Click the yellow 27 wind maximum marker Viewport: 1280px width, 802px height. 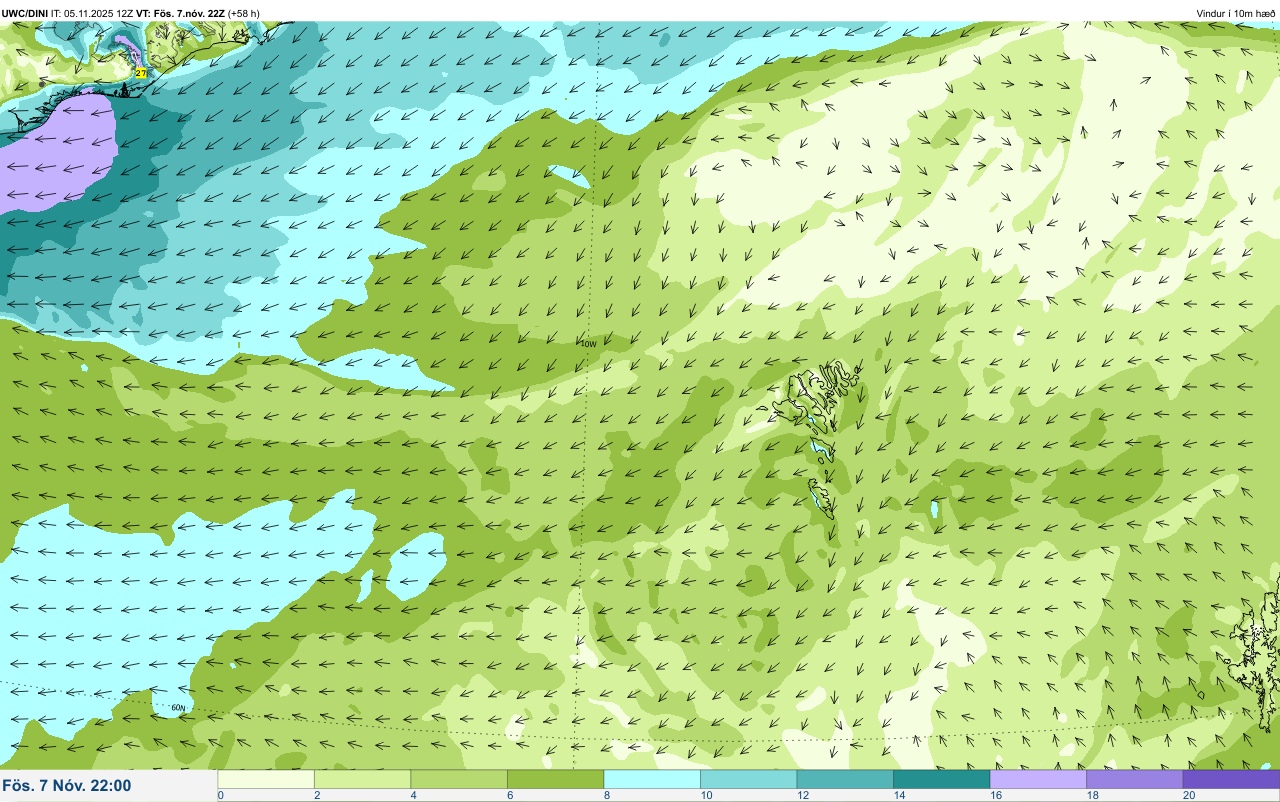(x=141, y=73)
